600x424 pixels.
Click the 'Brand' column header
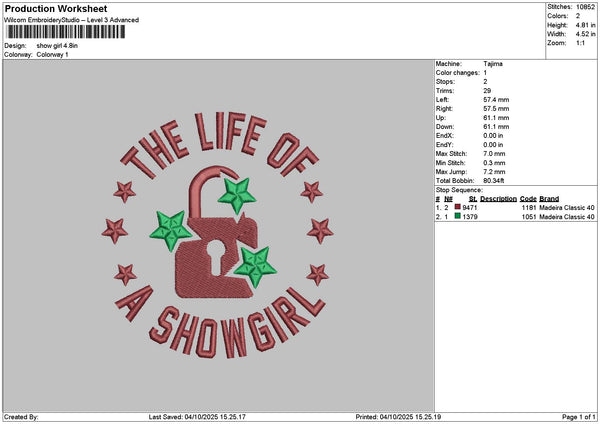[x=549, y=199]
